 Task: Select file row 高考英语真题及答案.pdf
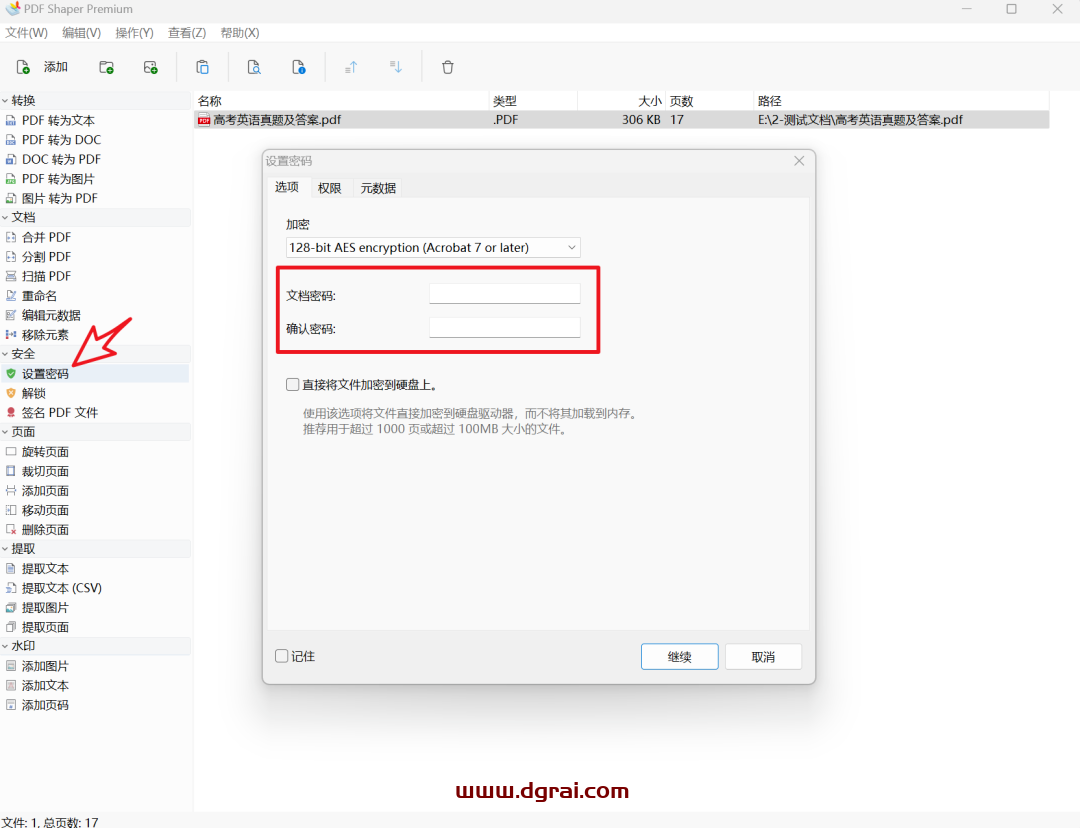coord(622,120)
